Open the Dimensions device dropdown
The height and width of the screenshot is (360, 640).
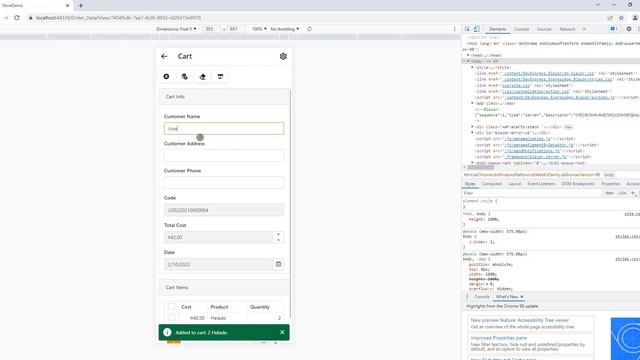click(176, 29)
